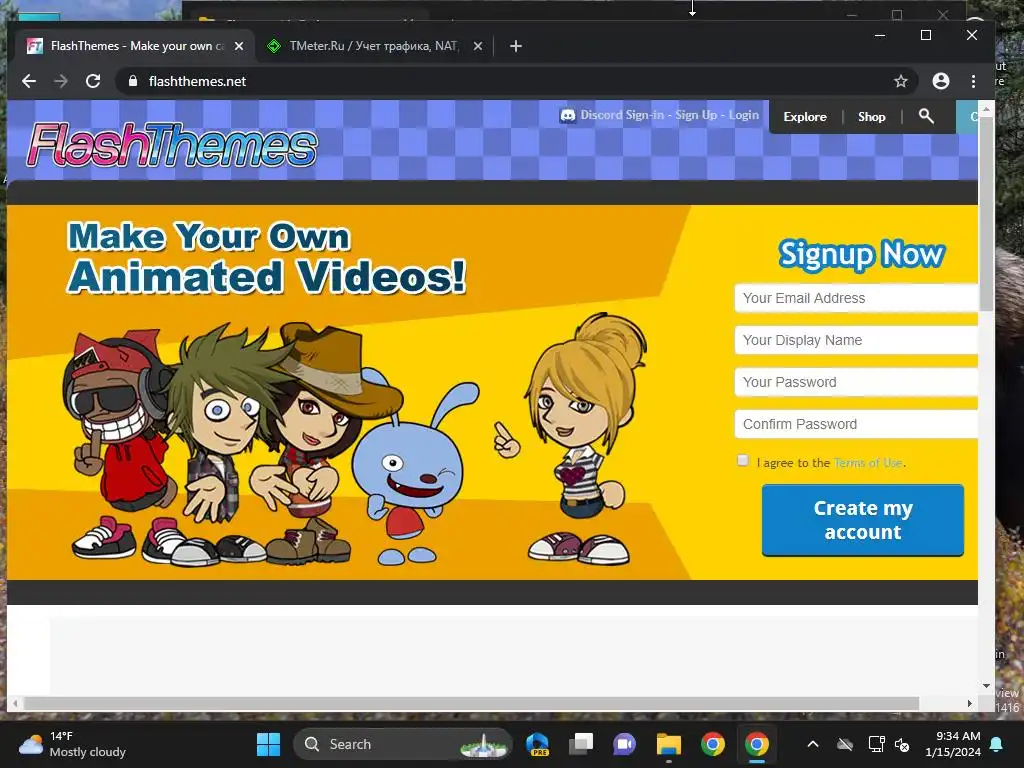Click into the Confirm Password field

click(856, 424)
